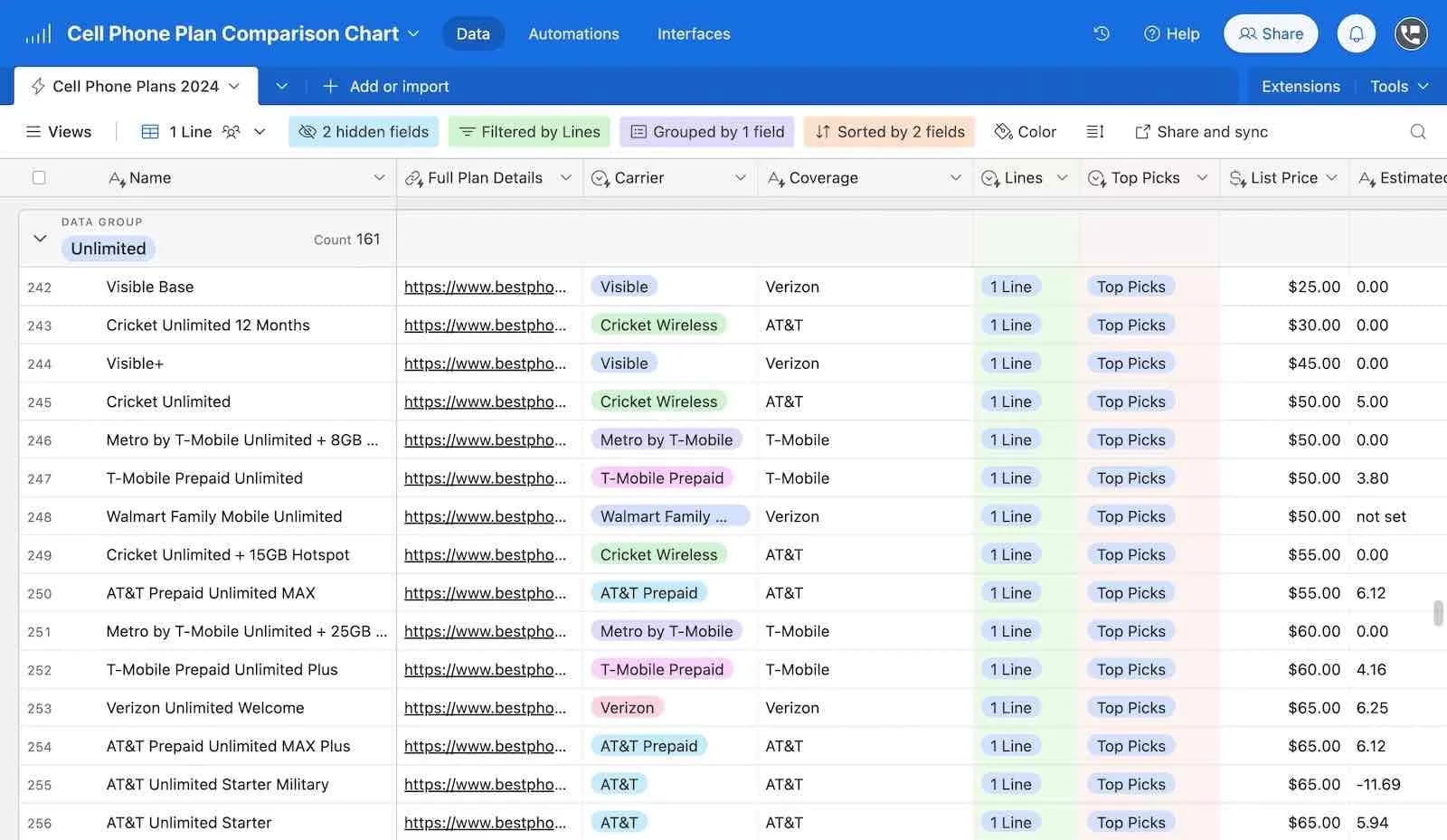Viewport: 1447px width, 840px height.
Task: Click the Share and sync icon
Action: [x=1142, y=131]
